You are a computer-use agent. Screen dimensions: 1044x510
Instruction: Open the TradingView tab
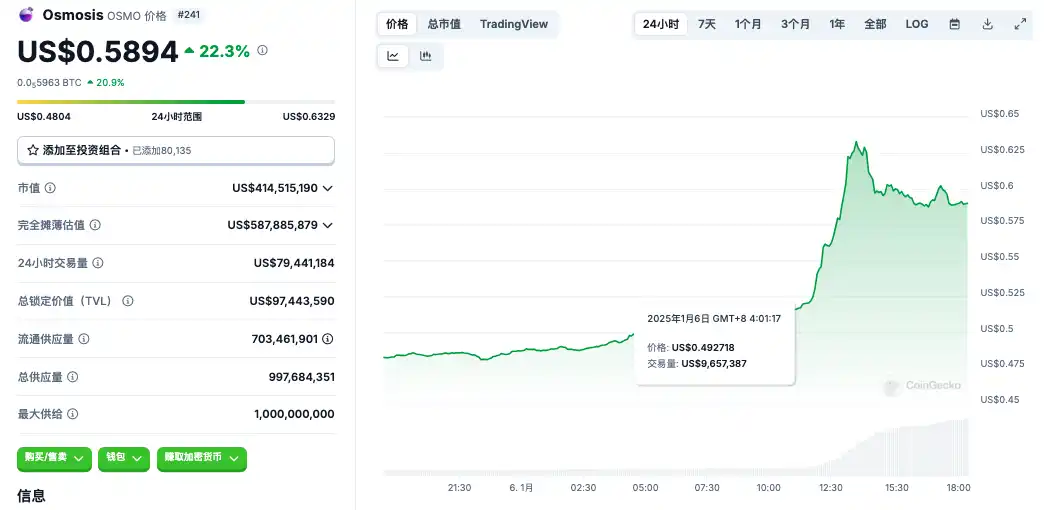(514, 24)
